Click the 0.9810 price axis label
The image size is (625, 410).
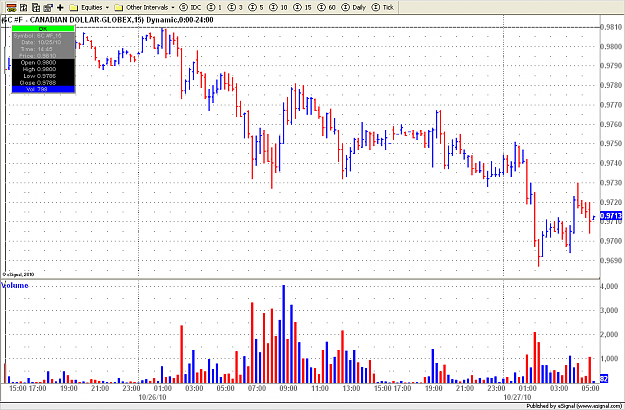(x=610, y=27)
